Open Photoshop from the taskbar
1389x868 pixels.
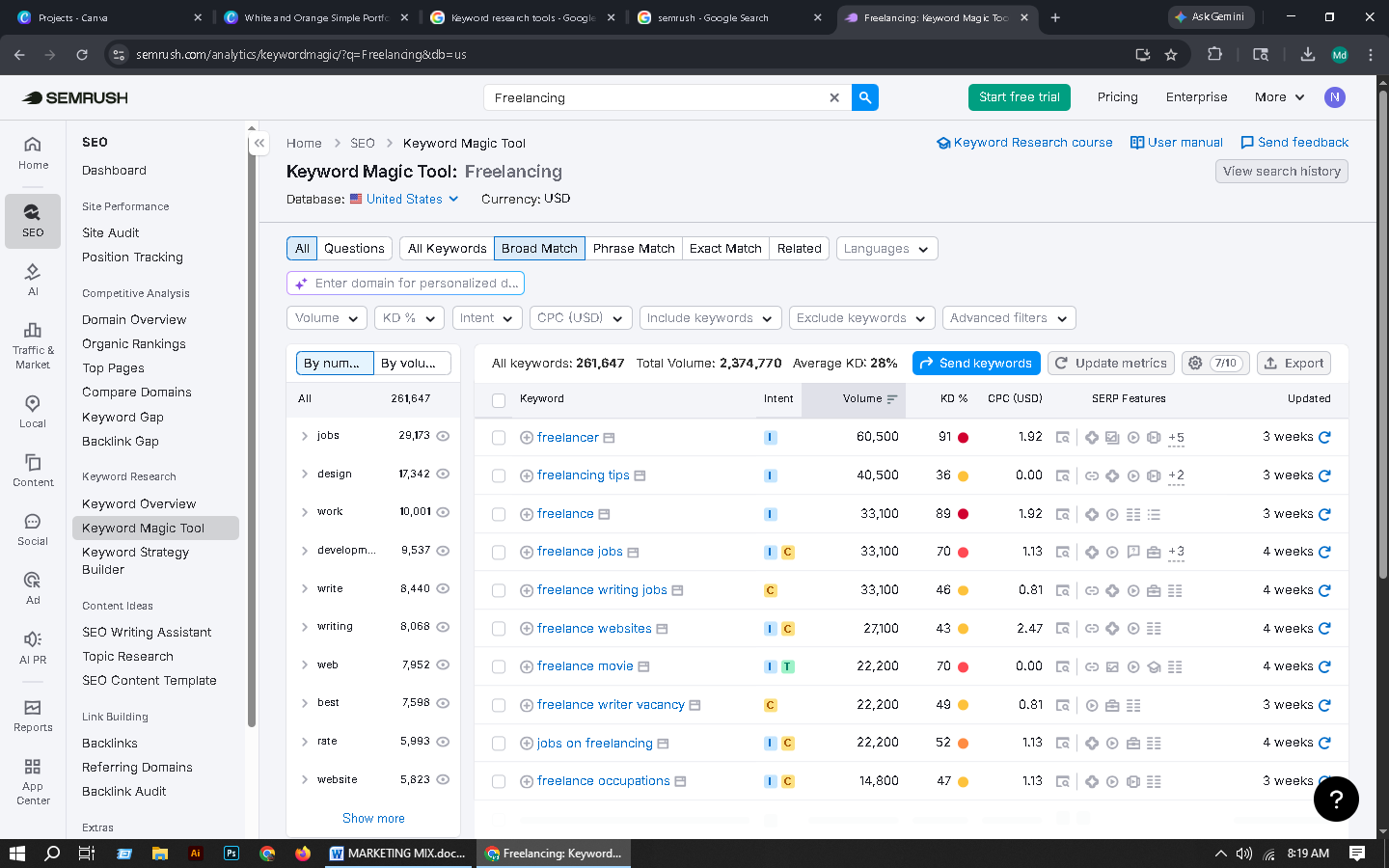[x=231, y=854]
